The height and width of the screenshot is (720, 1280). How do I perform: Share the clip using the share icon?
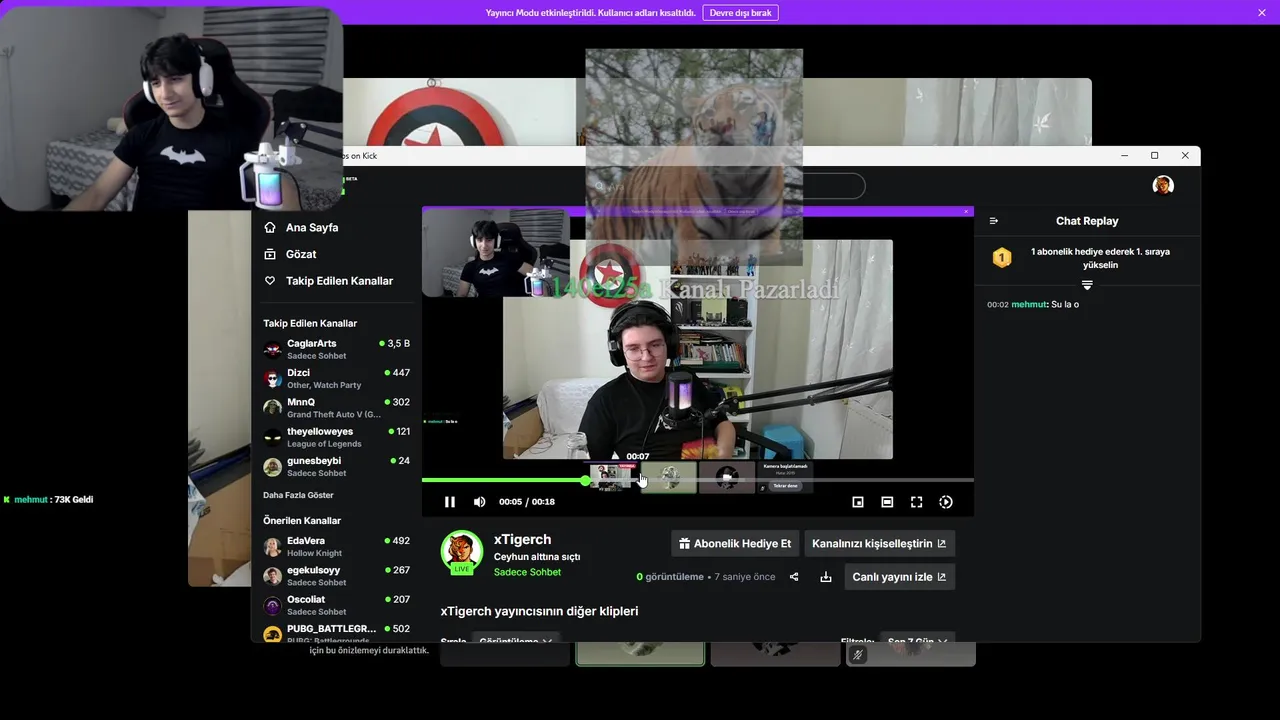pos(794,577)
